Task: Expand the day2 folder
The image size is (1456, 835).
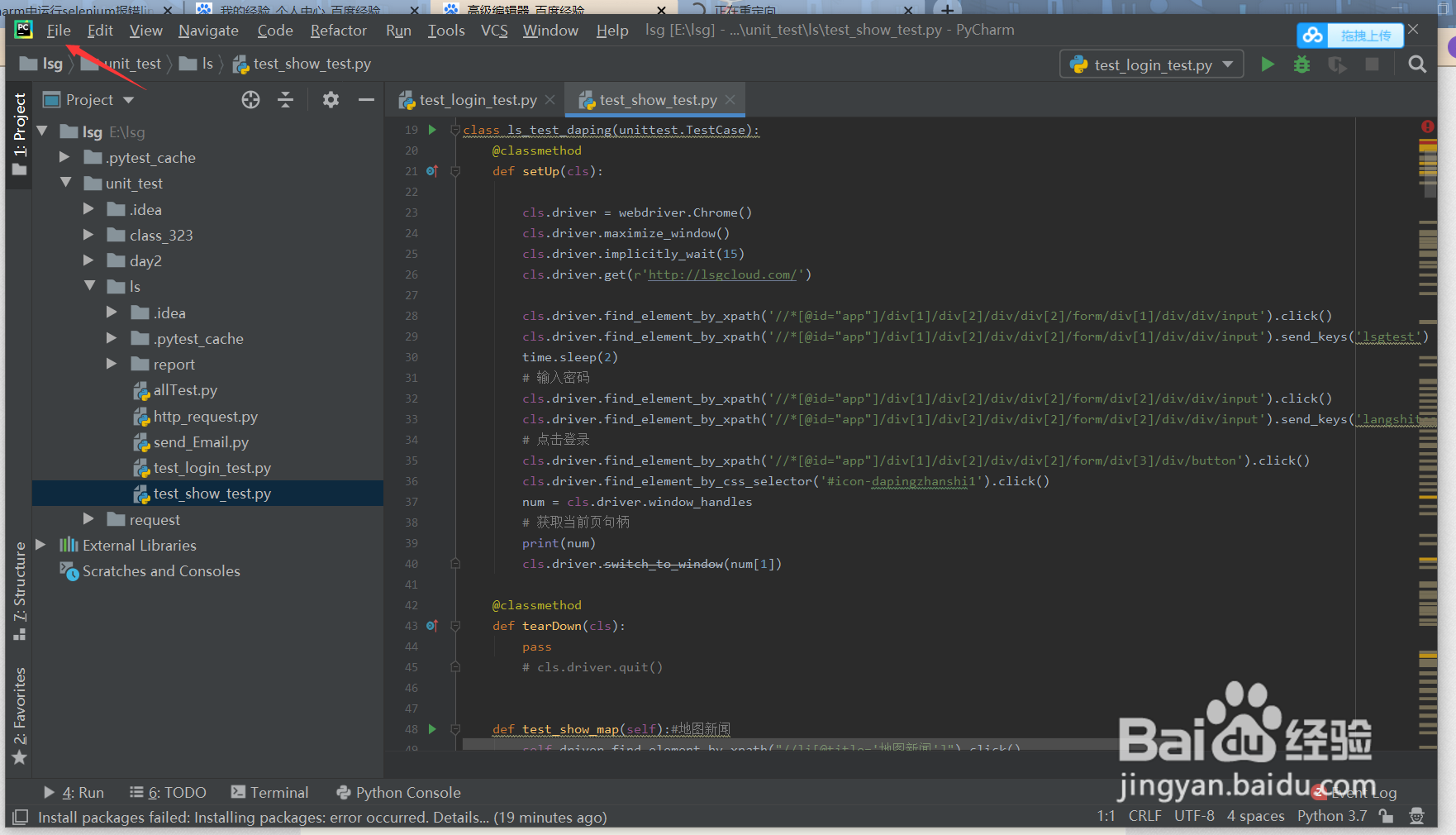Action: click(x=88, y=260)
